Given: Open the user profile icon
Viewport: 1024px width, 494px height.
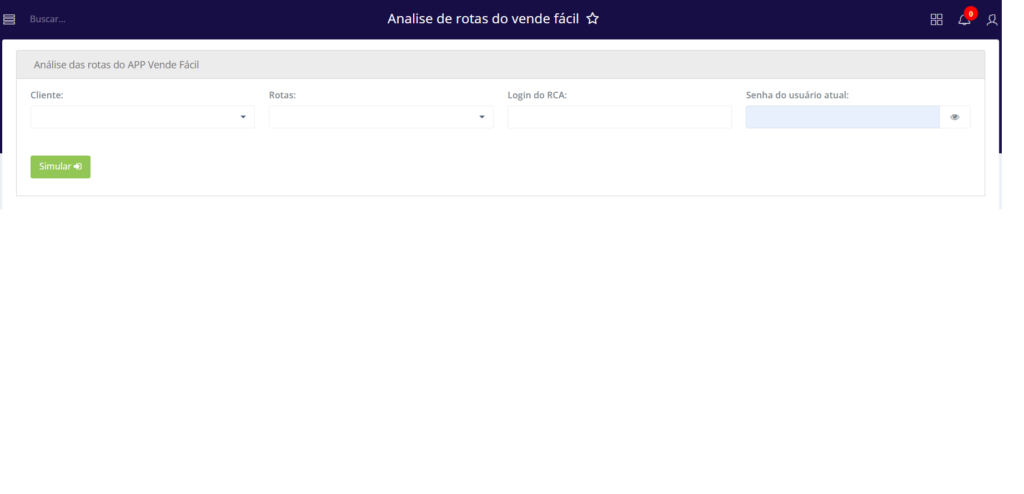Looking at the screenshot, I should tap(992, 20).
